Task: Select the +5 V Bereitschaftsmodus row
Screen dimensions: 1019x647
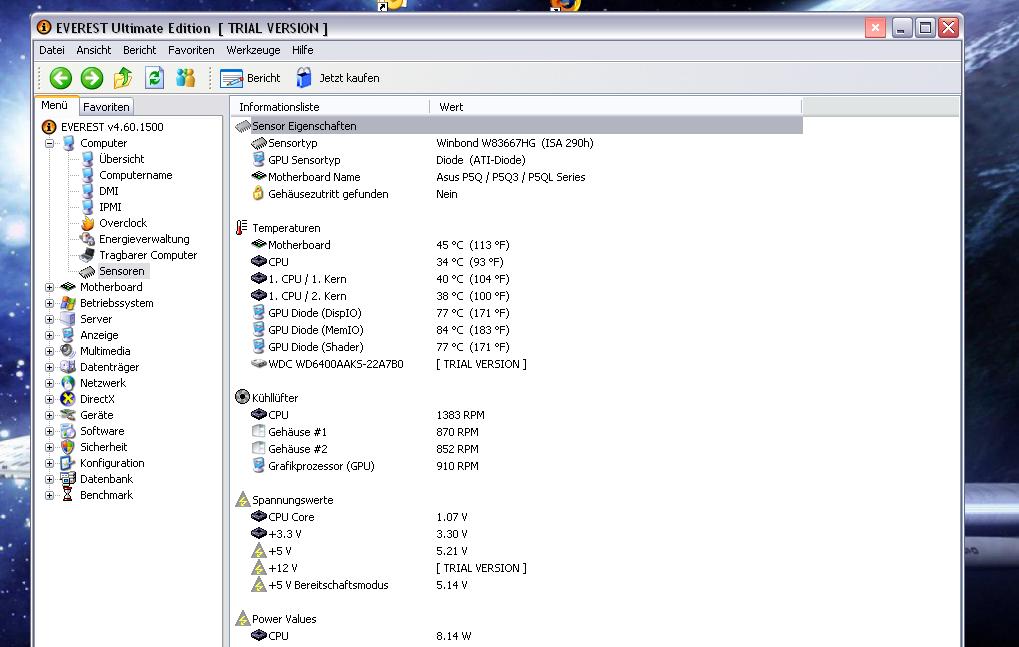Action: coord(518,585)
